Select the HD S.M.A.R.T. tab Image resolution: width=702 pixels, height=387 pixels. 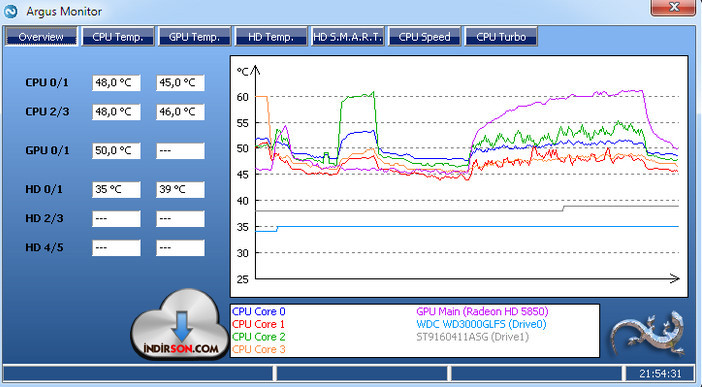tap(347, 37)
